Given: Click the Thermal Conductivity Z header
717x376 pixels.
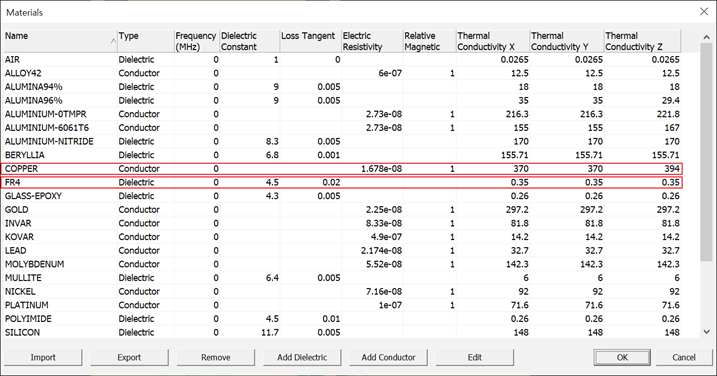Looking at the screenshot, I should coord(642,41).
